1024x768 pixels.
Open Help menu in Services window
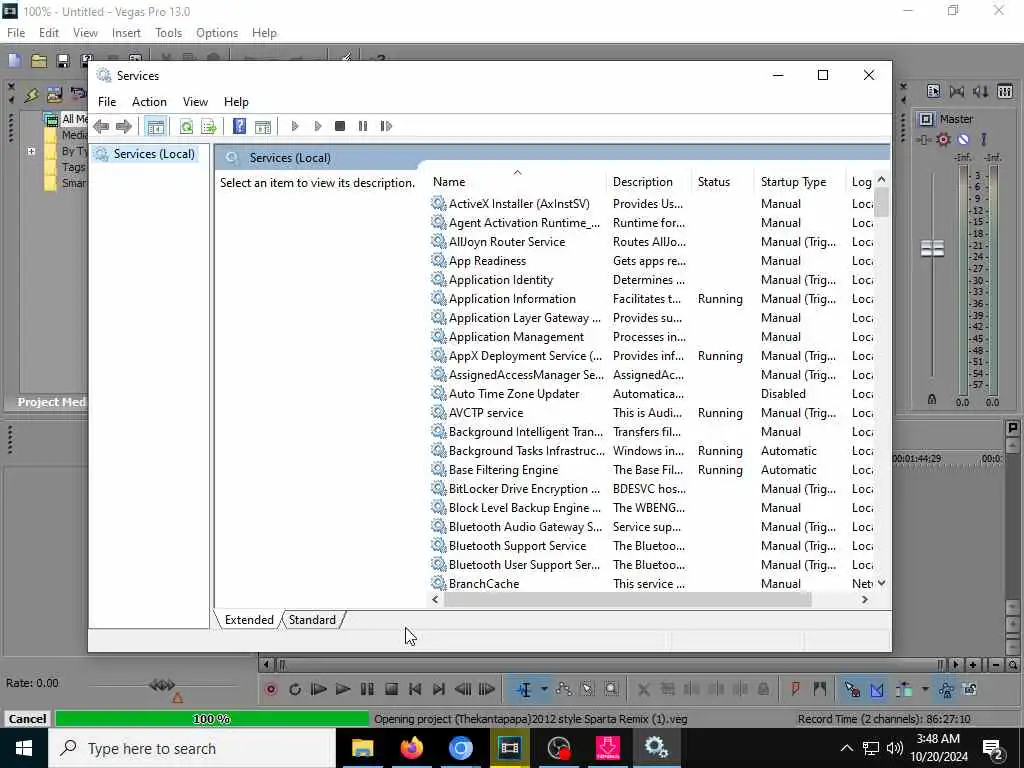(x=236, y=102)
